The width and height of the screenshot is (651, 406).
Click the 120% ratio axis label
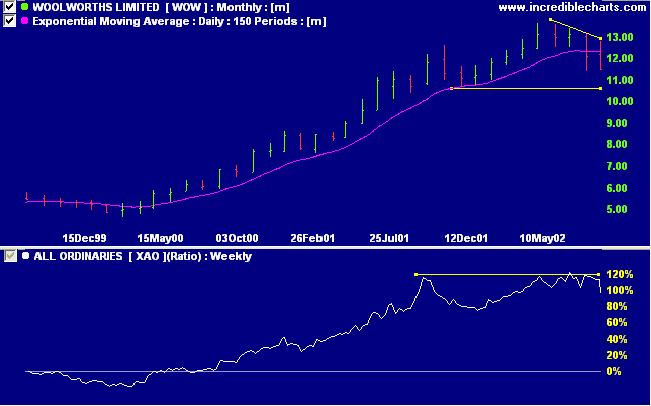620,274
